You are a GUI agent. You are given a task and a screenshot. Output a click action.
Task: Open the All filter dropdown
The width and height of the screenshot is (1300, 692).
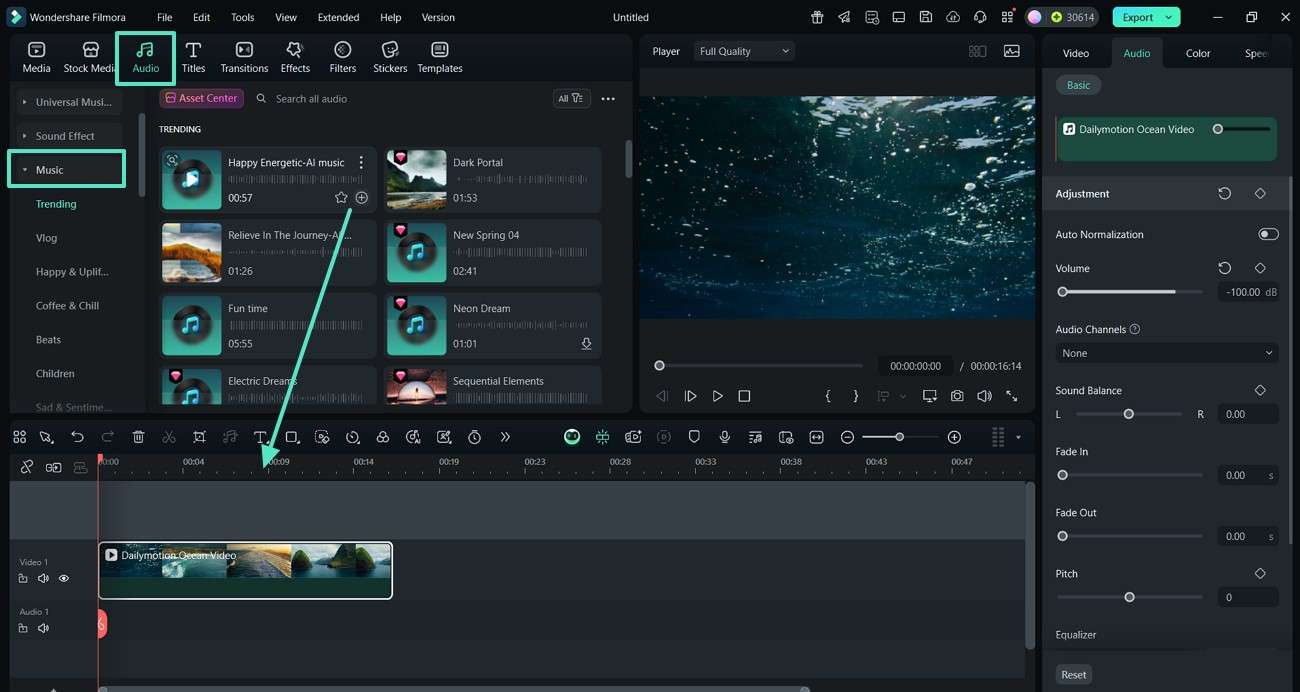(x=571, y=98)
